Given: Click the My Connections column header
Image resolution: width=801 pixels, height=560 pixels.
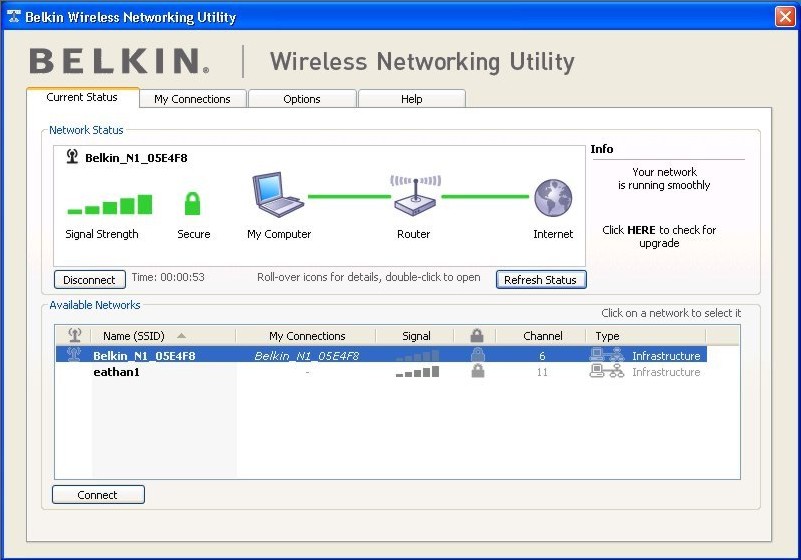Looking at the screenshot, I should 307,336.
